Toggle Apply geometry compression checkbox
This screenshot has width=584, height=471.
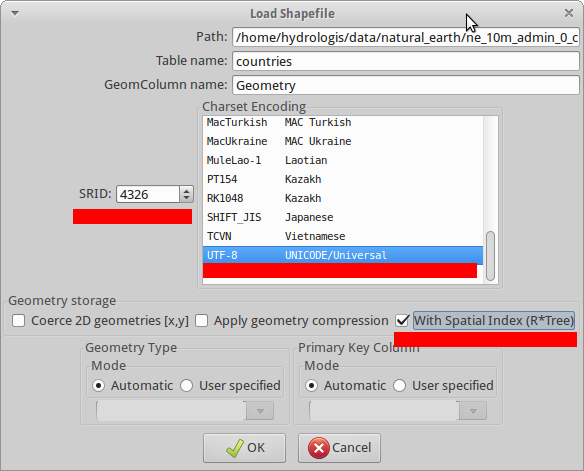tap(201, 321)
